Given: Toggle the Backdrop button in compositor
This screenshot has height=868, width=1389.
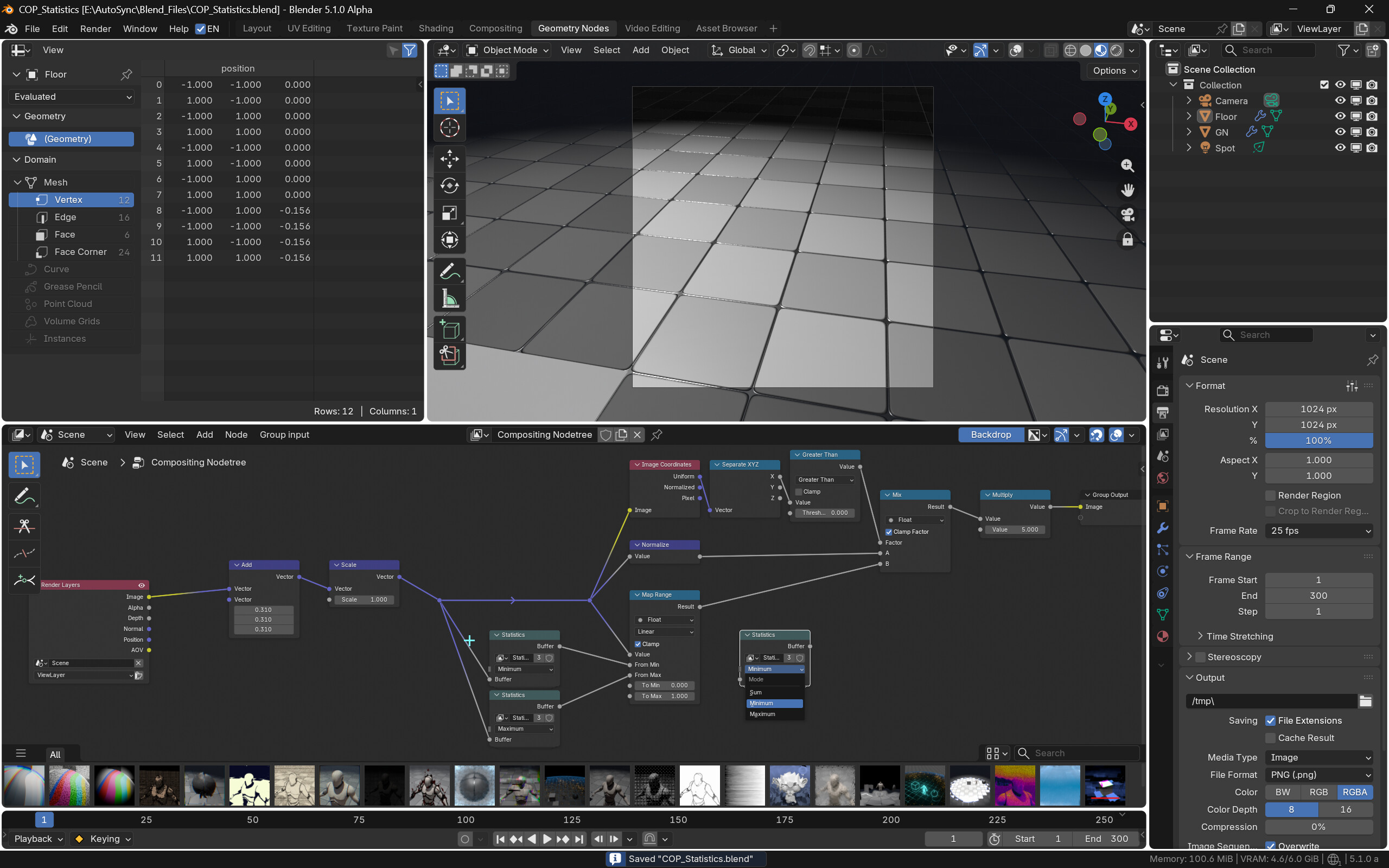Looking at the screenshot, I should tap(991, 435).
